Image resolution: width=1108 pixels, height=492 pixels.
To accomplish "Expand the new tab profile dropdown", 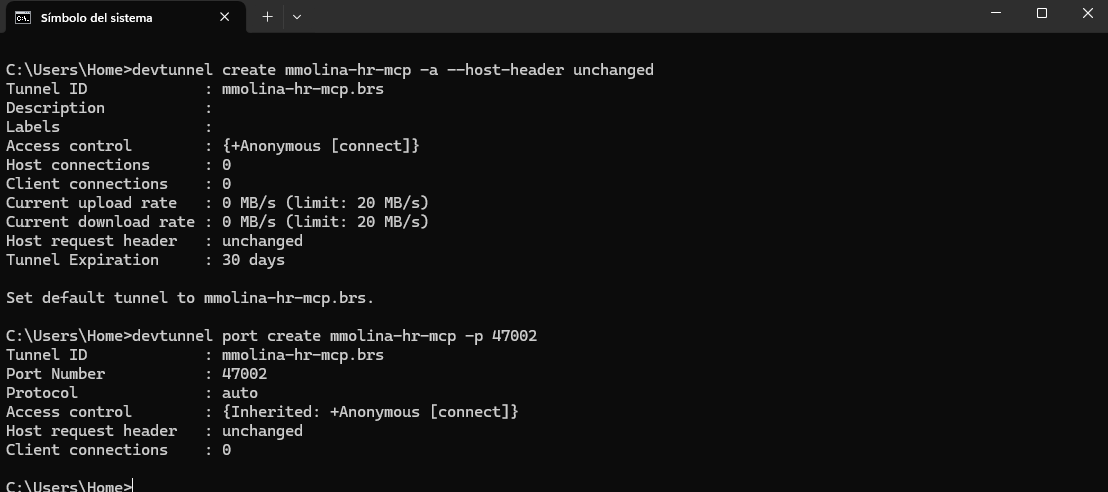I will (297, 17).
